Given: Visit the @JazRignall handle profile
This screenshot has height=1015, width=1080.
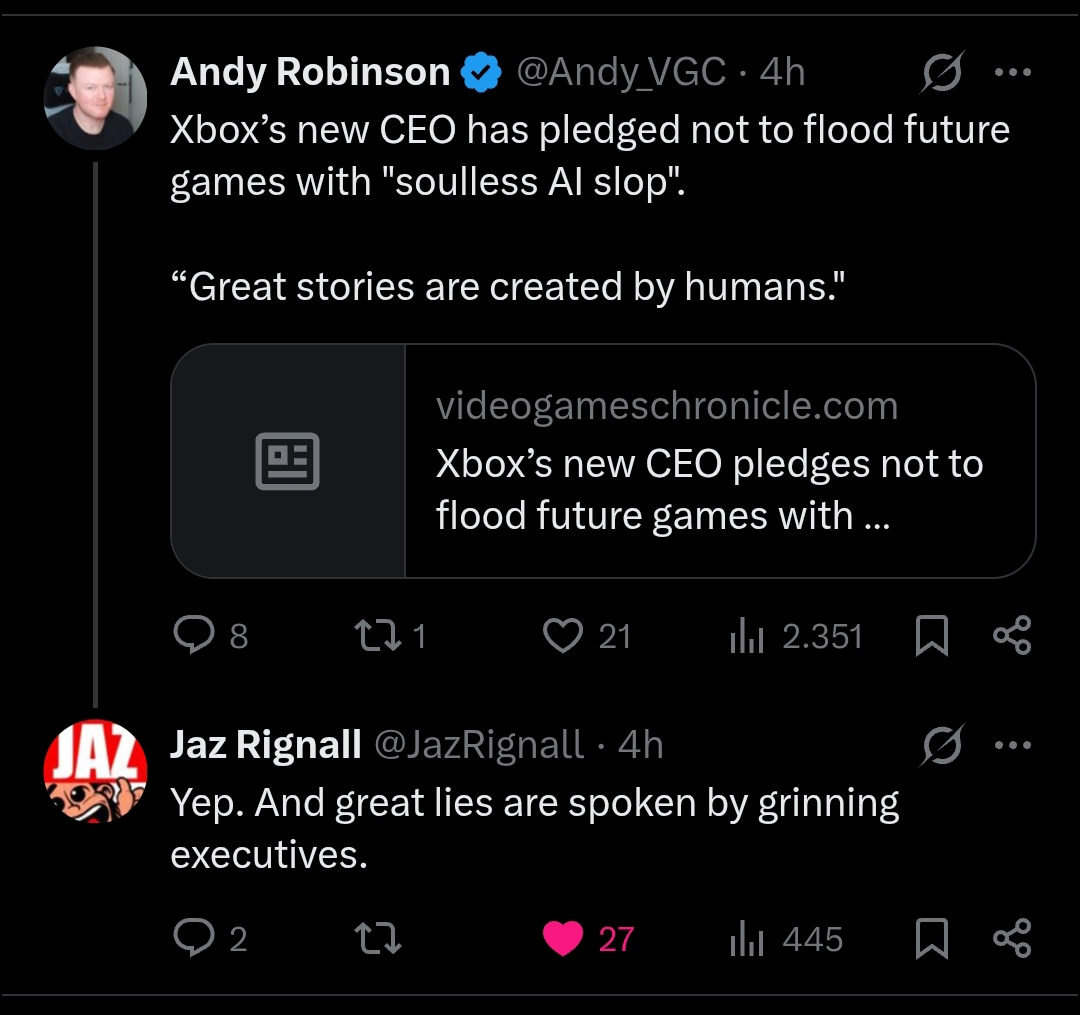Looking at the screenshot, I should 478,745.
